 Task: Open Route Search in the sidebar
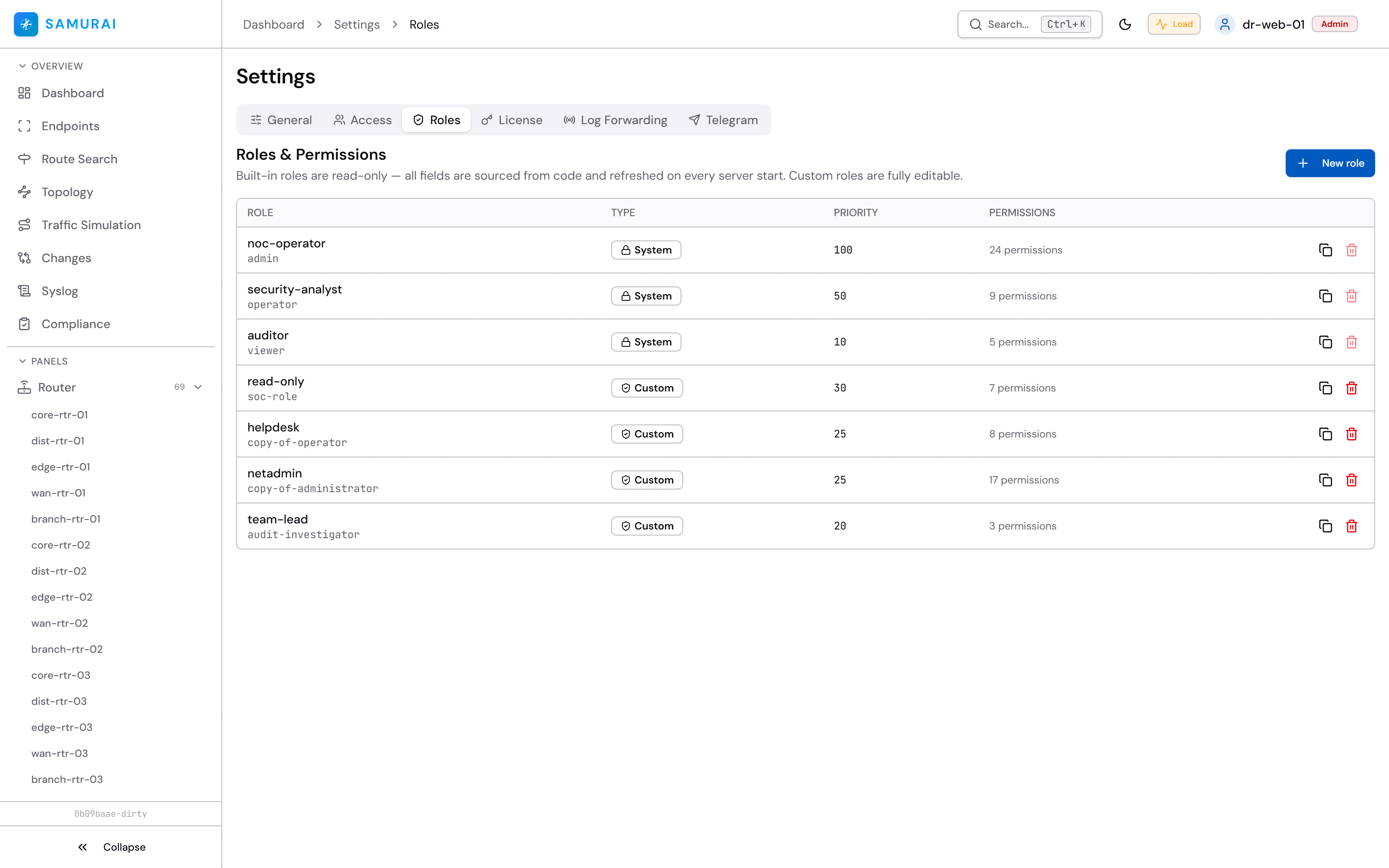[x=79, y=159]
